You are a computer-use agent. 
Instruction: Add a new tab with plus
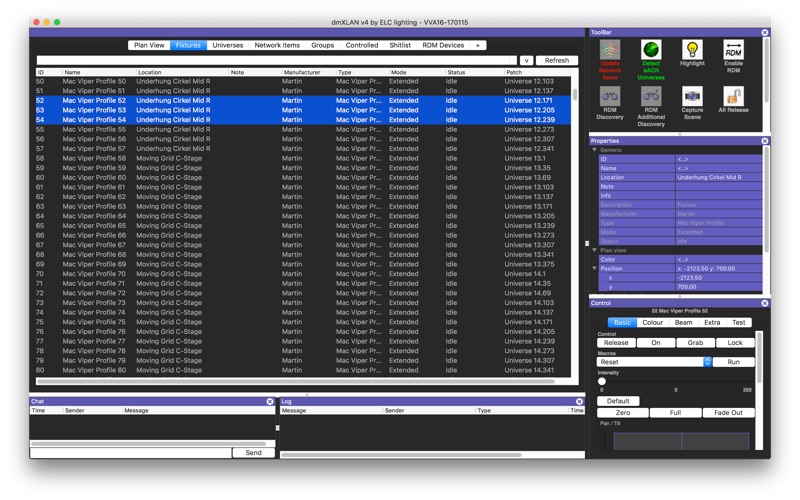(x=478, y=45)
